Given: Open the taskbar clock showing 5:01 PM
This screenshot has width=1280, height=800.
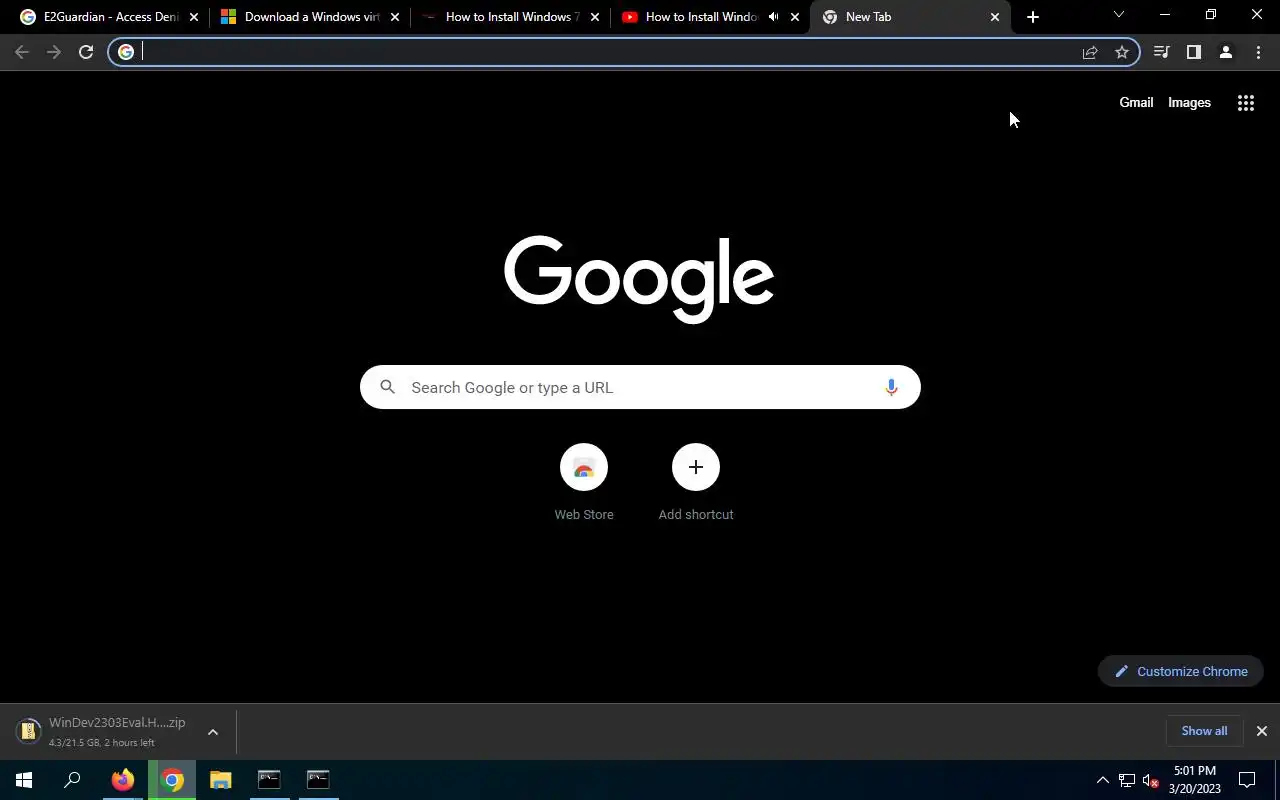Looking at the screenshot, I should (x=1195, y=780).
